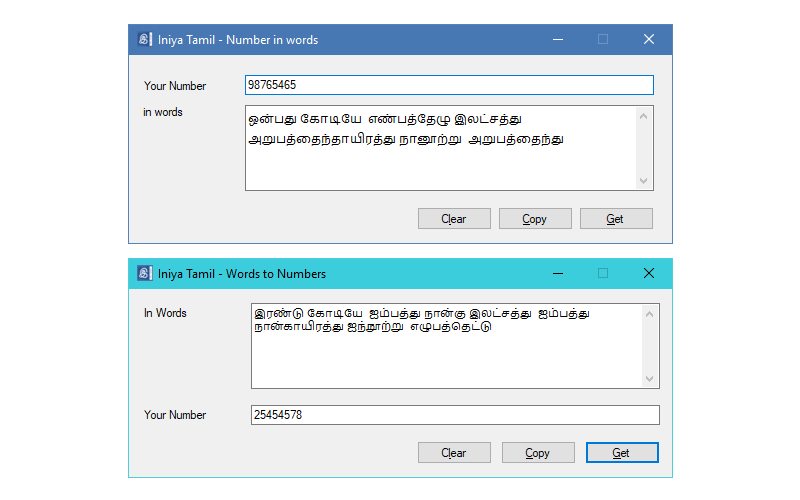Close the Number in words window
Screen dimensions: 800x500
[x=648, y=40]
